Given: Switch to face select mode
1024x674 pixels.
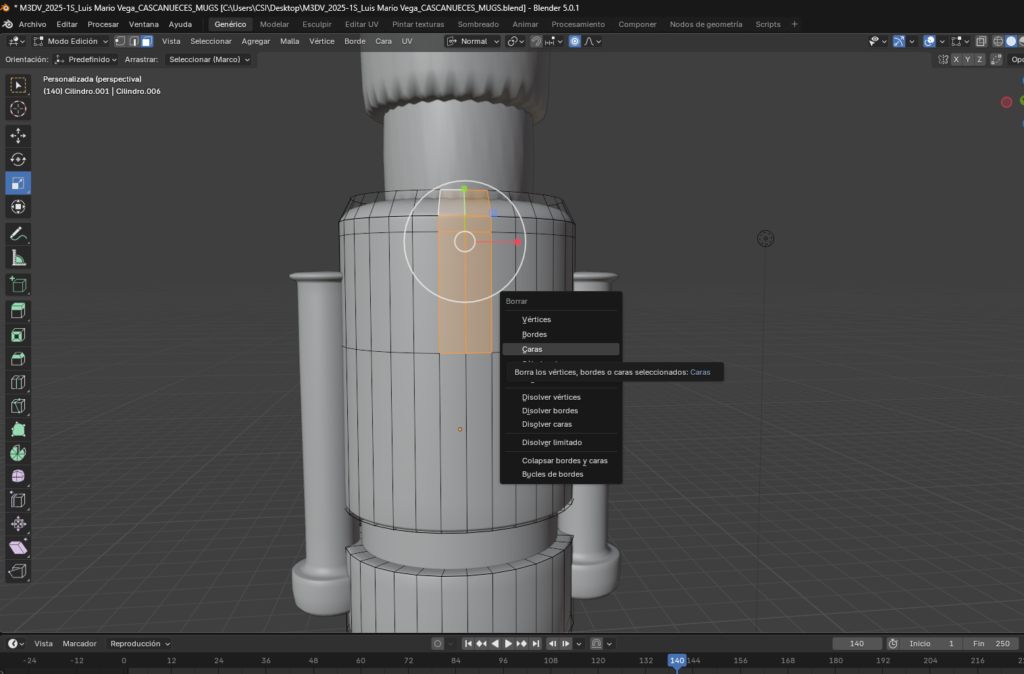Looking at the screenshot, I should [146, 41].
